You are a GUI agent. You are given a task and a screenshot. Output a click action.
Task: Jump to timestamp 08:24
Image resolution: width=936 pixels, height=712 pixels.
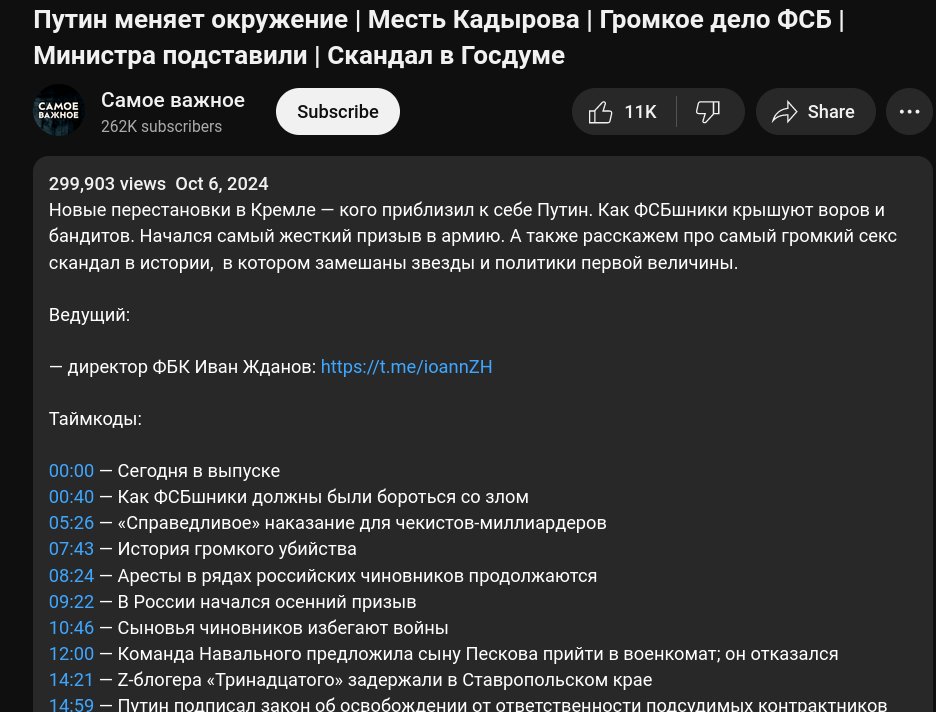(71, 576)
